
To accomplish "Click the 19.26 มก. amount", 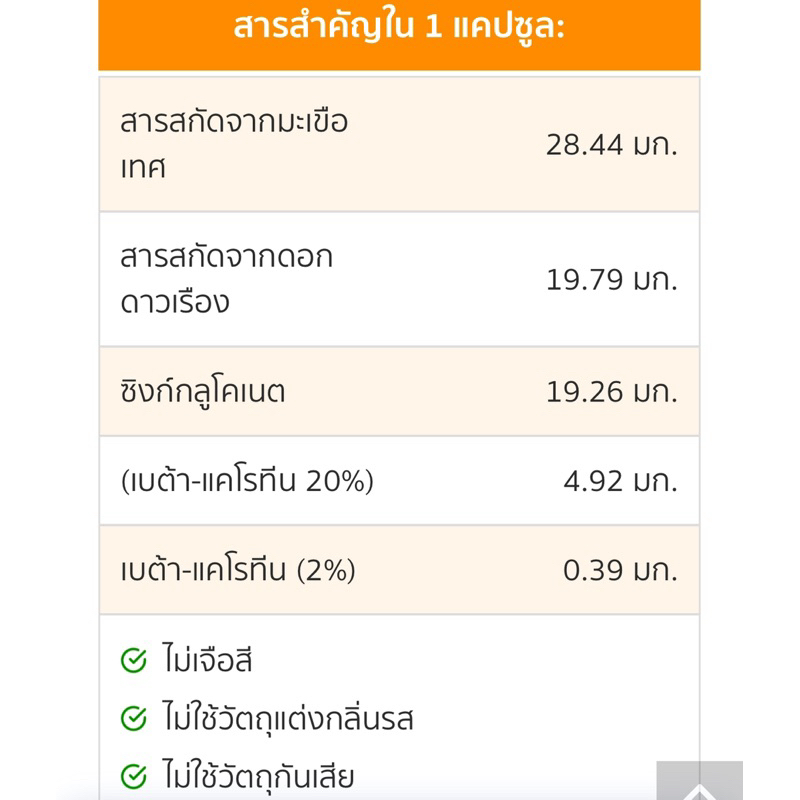I will 611,392.
